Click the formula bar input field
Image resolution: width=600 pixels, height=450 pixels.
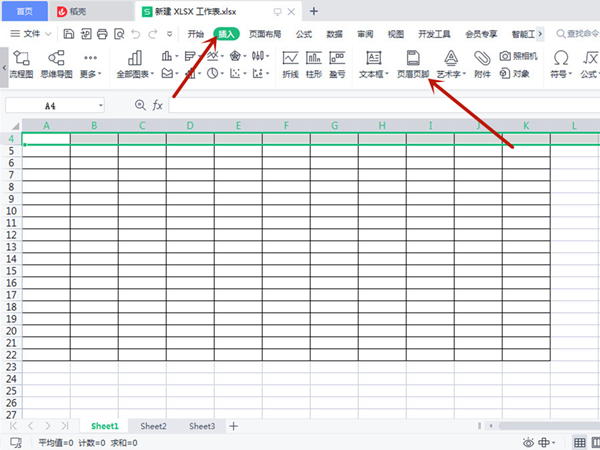tap(380, 105)
